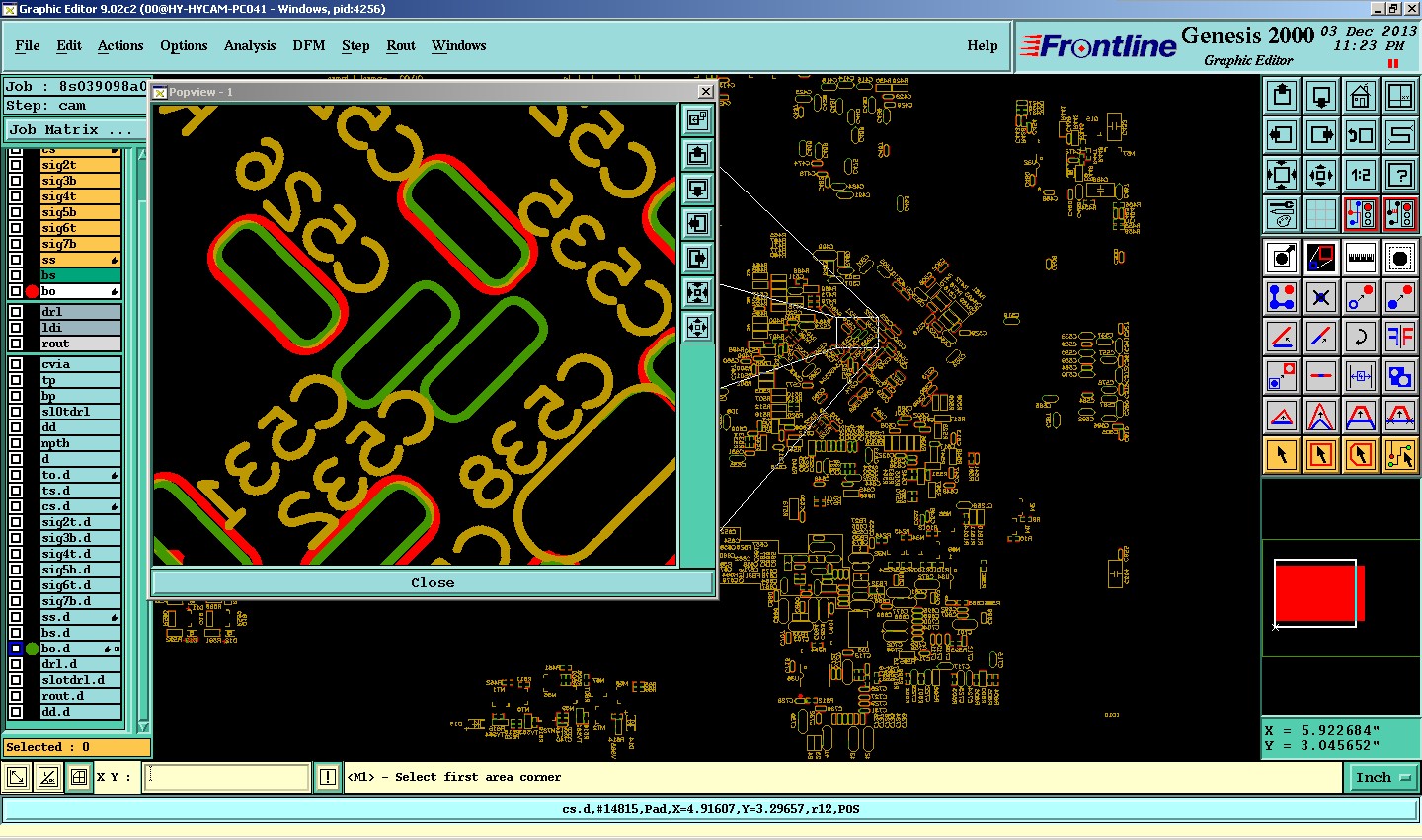This screenshot has height=840, width=1422.
Task: Click the rotate arrow tool icon
Action: 1361,337
